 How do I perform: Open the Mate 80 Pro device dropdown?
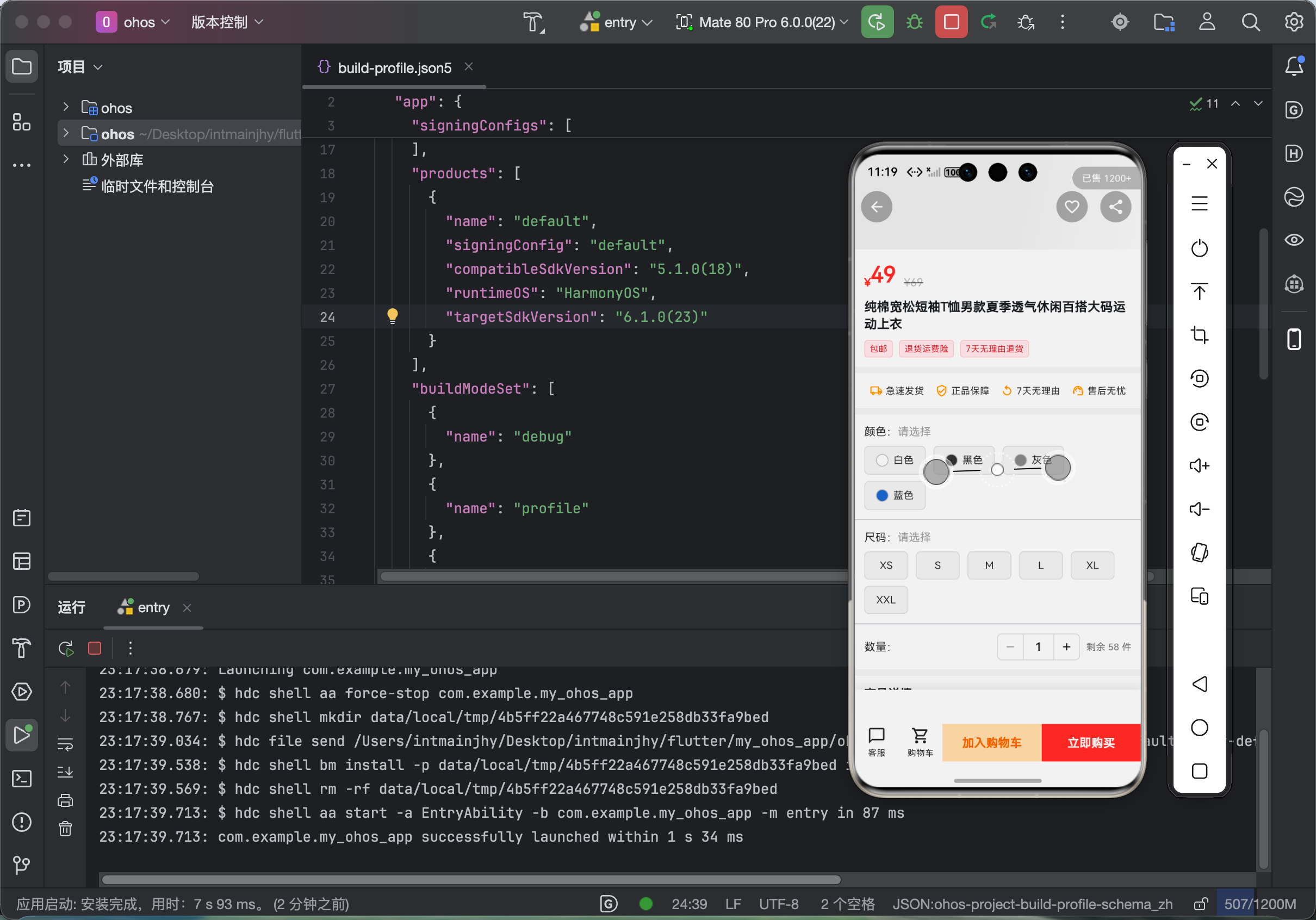[x=763, y=22]
